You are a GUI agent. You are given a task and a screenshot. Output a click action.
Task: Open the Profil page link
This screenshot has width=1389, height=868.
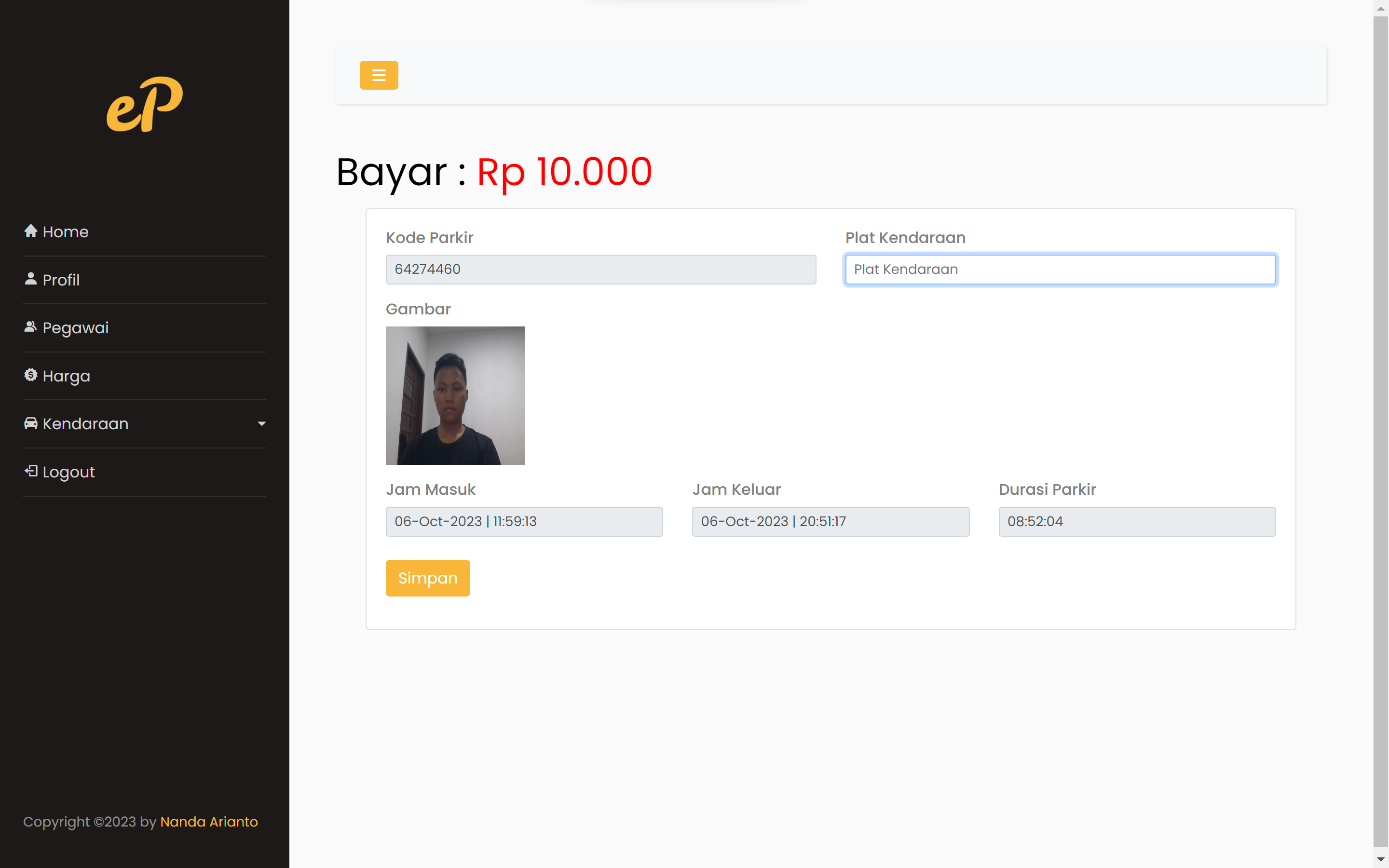pos(61,280)
